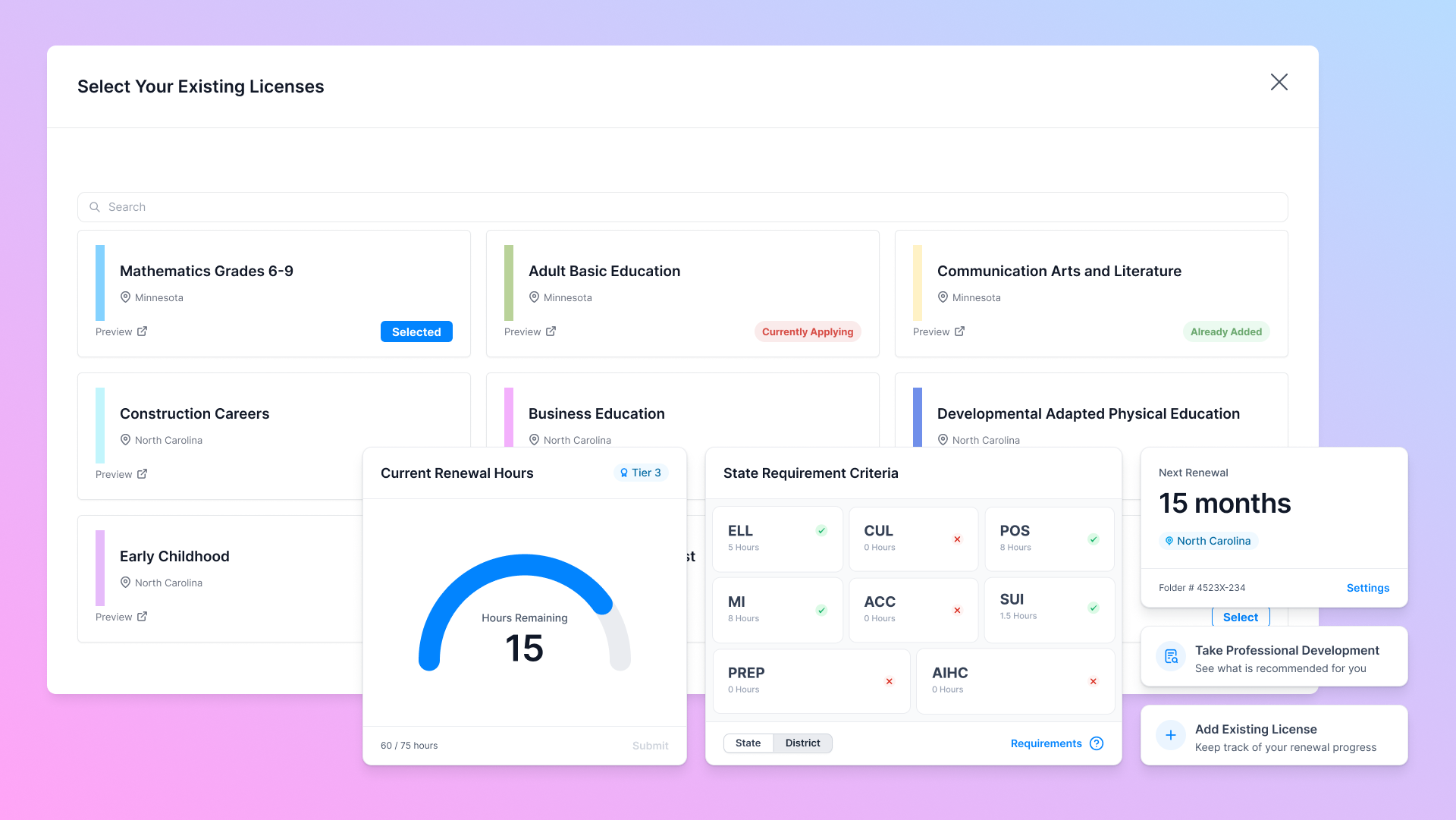This screenshot has width=1456, height=820.
Task: Open the Add Existing License card
Action: coord(1274,735)
